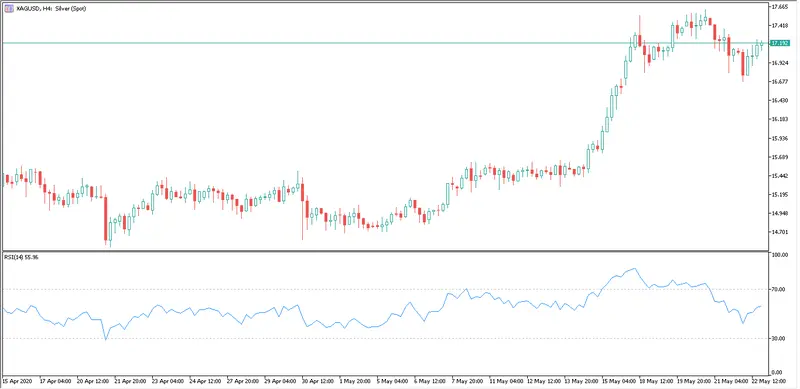Viewport: 800px width, 389px height.
Task: Click the 100.00 label on RSI scale
Action: pyautogui.click(x=780, y=255)
